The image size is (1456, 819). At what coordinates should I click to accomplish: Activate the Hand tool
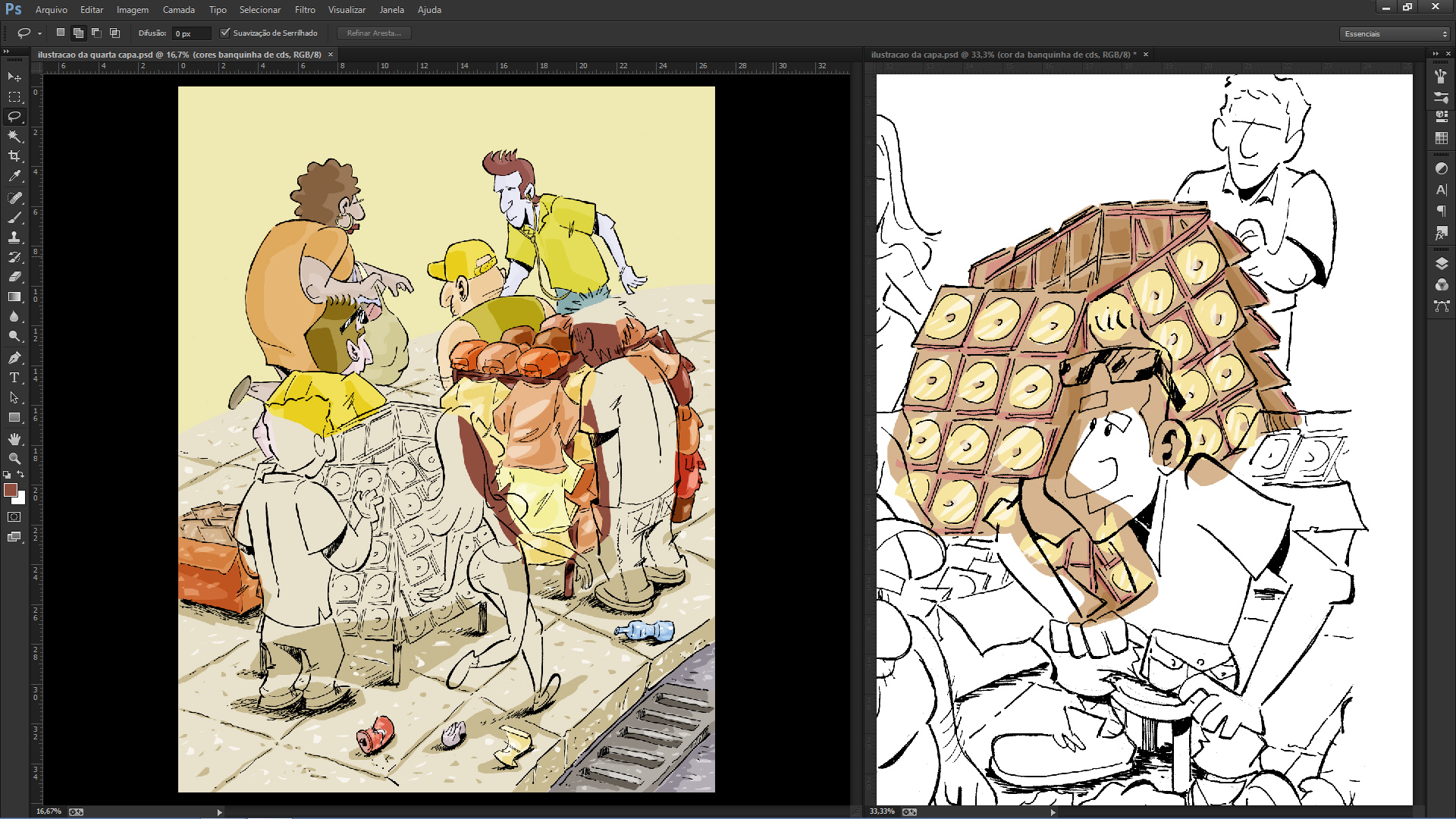pyautogui.click(x=14, y=439)
